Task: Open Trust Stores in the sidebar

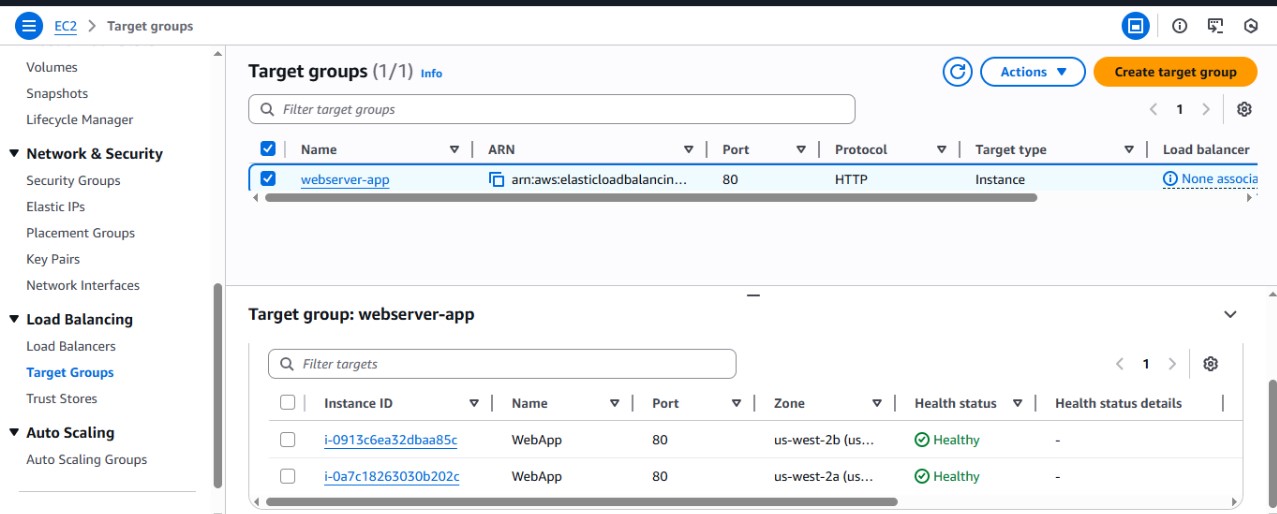Action: [62, 398]
